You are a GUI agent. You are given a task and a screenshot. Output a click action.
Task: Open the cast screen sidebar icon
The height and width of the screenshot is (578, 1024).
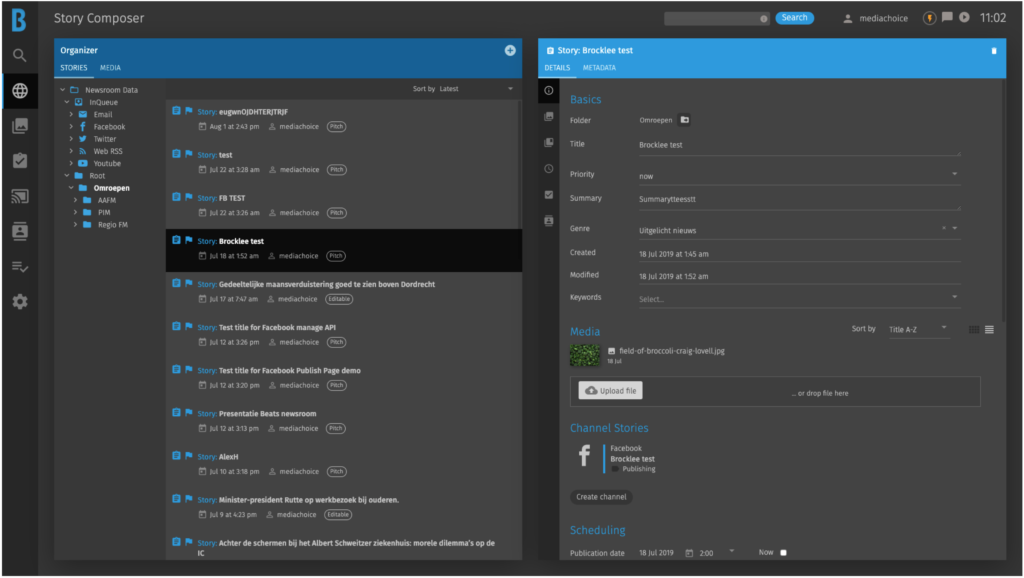click(x=20, y=196)
